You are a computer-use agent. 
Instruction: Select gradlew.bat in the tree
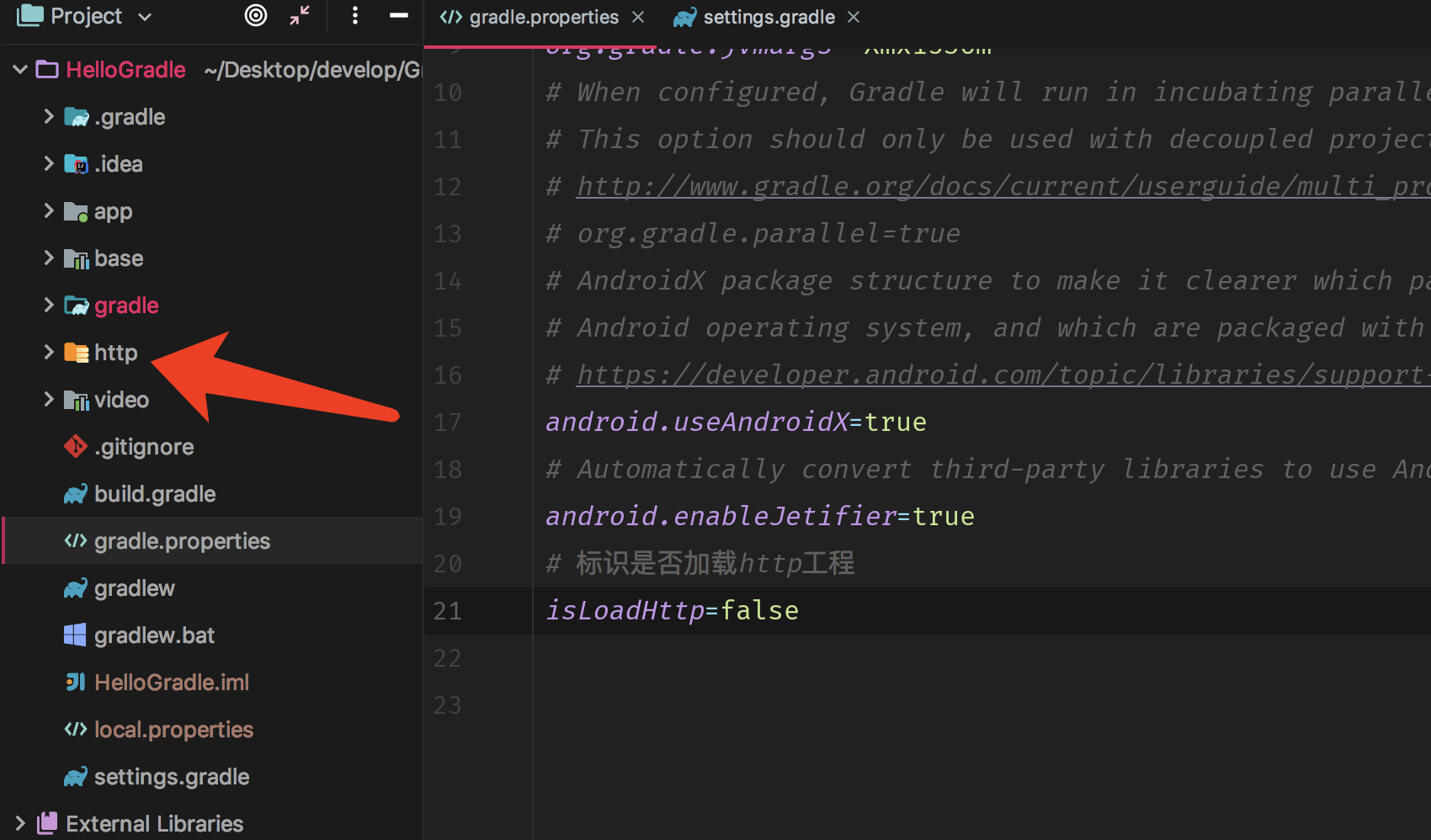[x=154, y=635]
